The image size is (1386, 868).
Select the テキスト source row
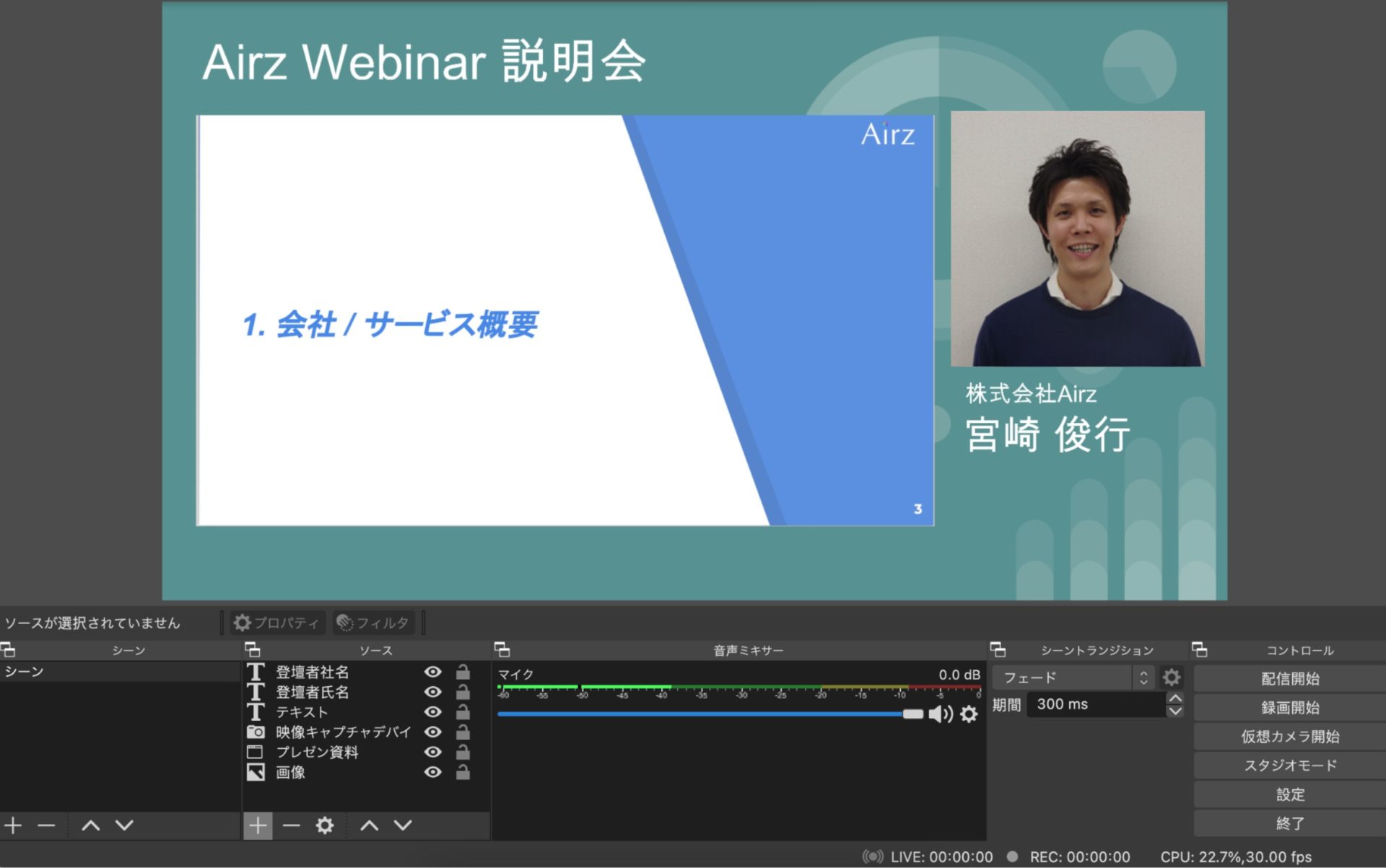pos(367,712)
